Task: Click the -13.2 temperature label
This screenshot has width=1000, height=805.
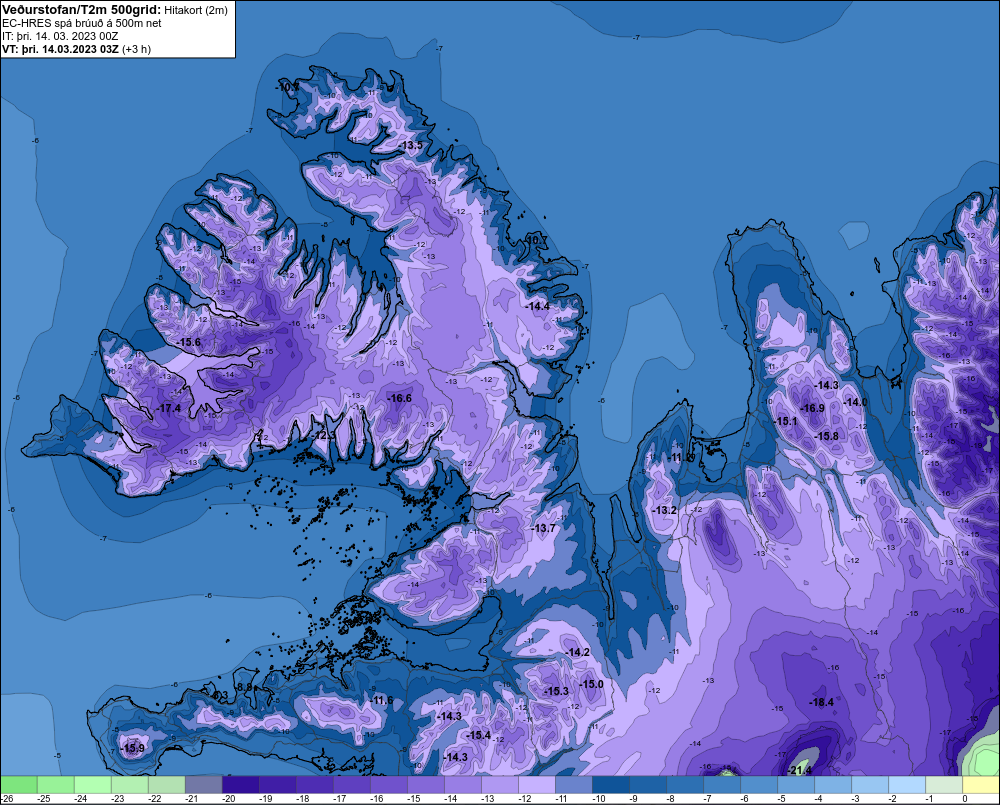Action: [665, 510]
